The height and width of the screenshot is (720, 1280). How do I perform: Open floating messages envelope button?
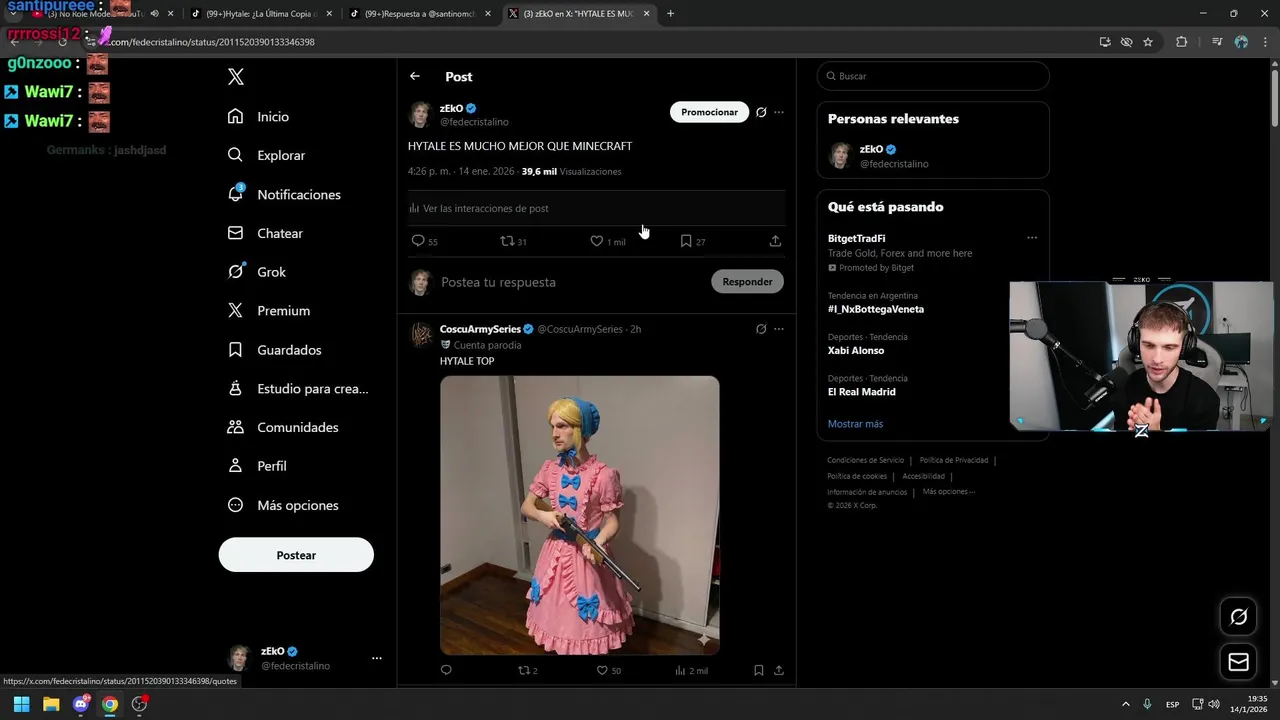[x=1238, y=662]
